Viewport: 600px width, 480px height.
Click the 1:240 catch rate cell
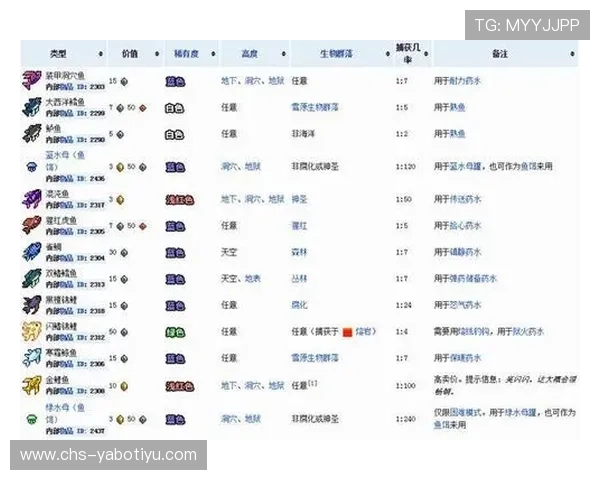click(x=406, y=419)
